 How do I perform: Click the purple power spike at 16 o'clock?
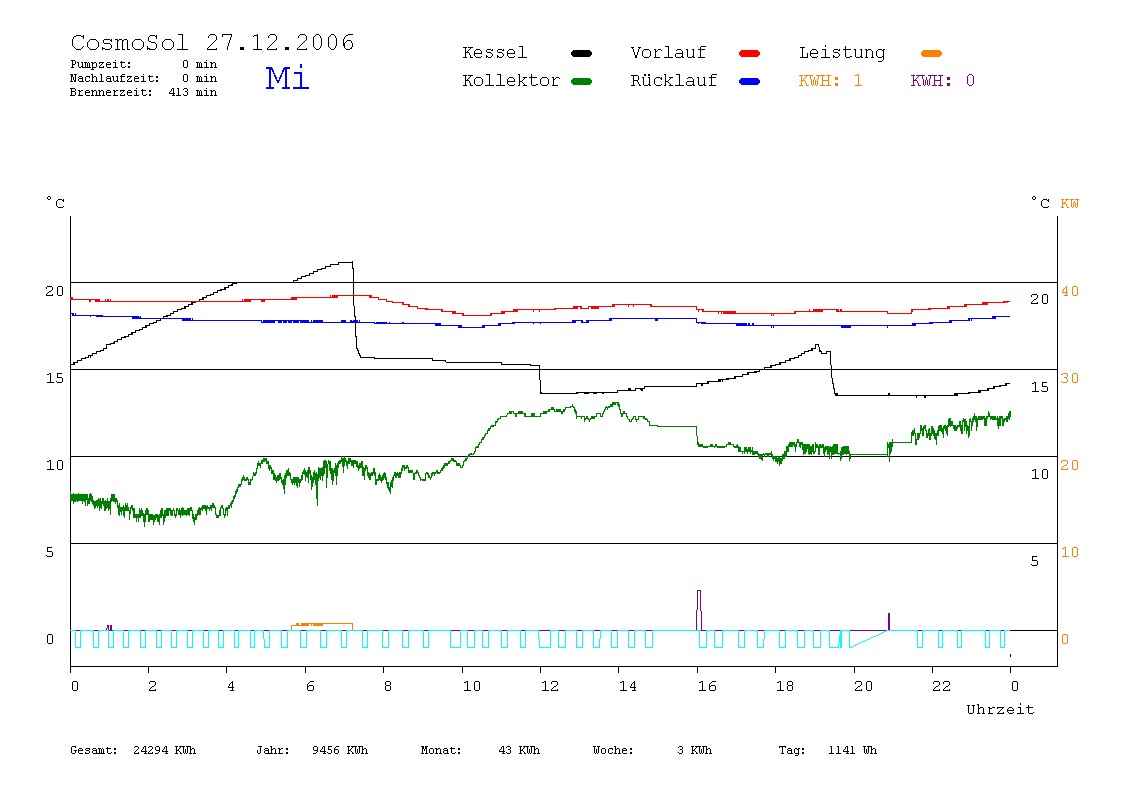pos(699,610)
